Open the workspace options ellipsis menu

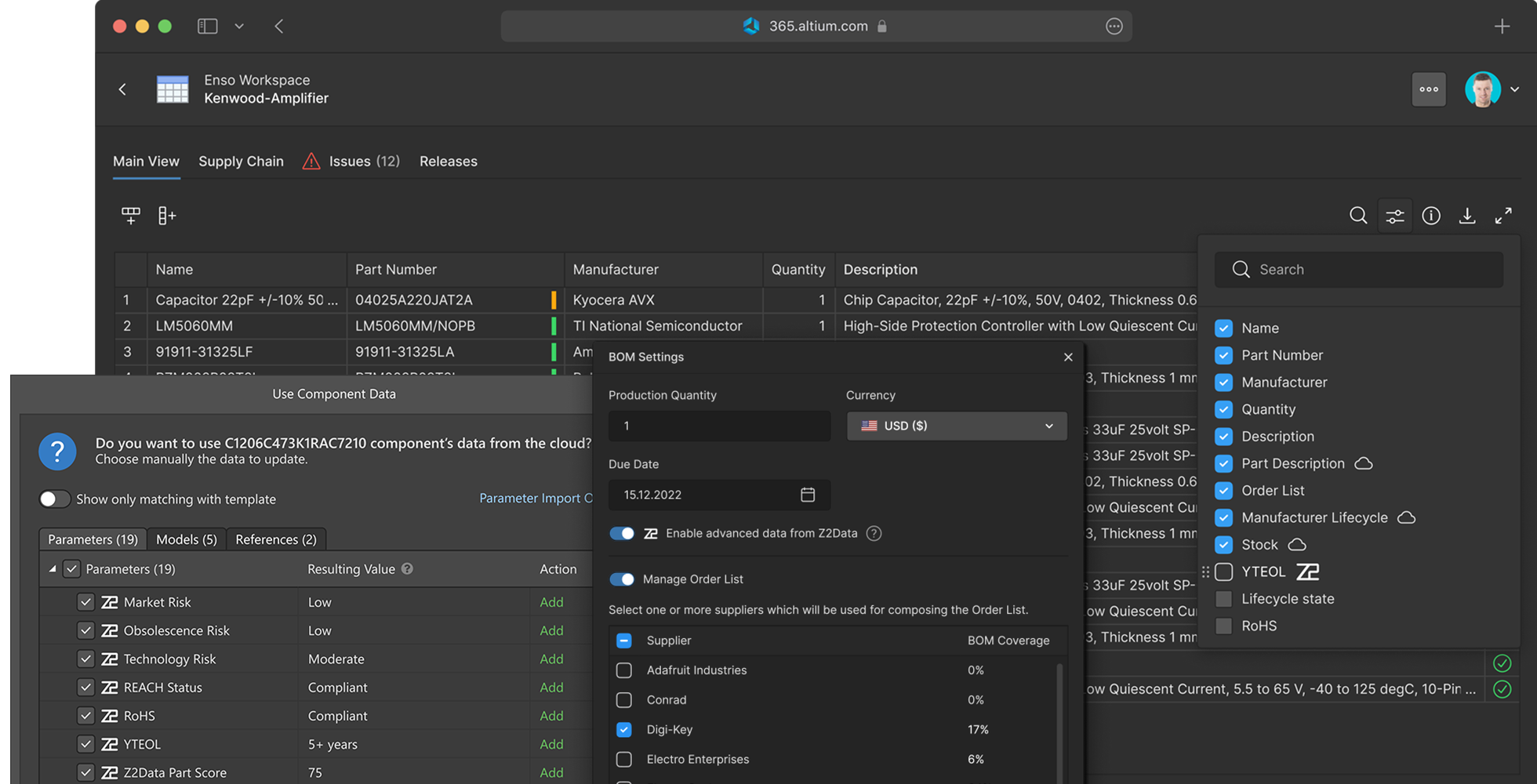(x=1429, y=89)
